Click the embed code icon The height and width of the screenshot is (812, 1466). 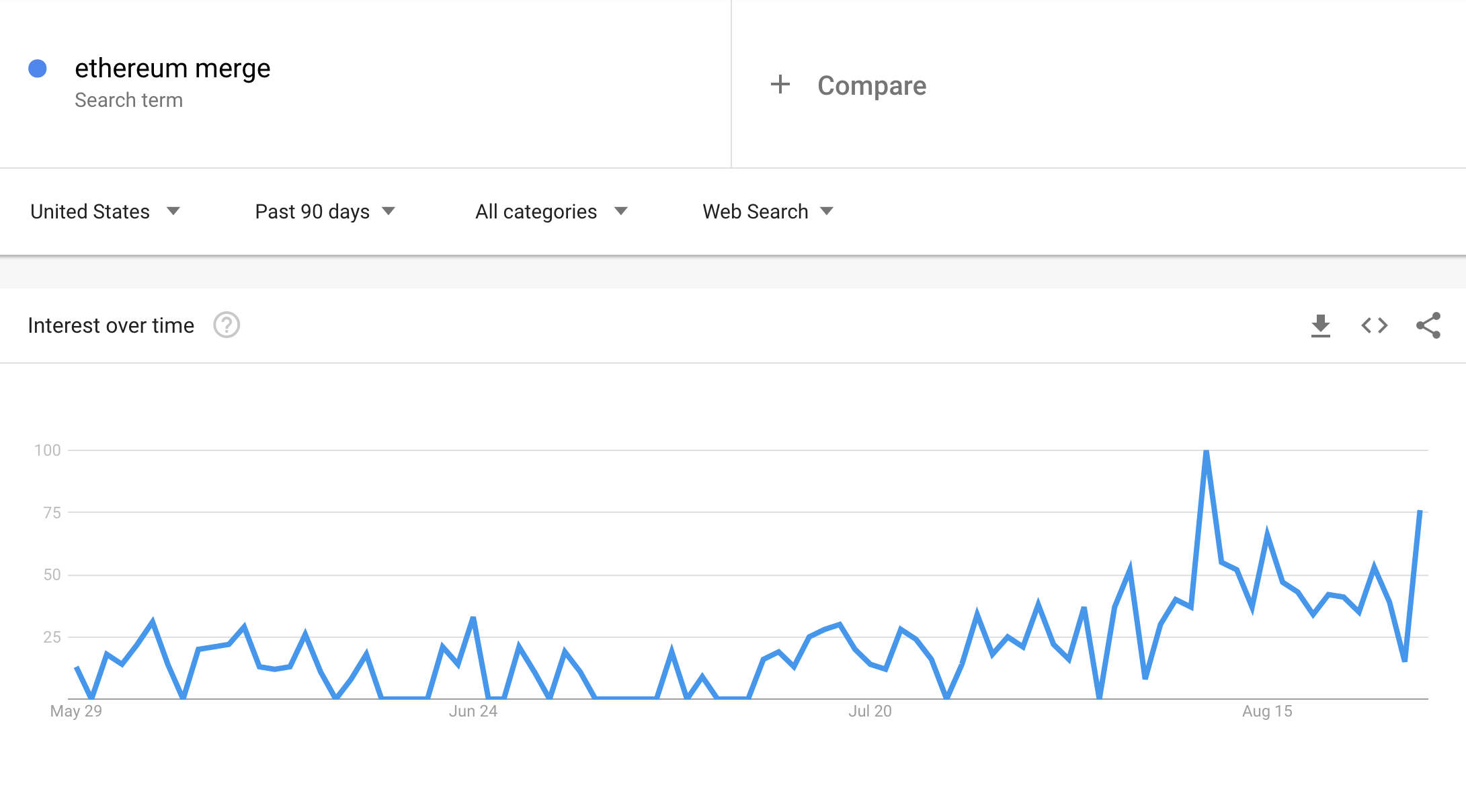pyautogui.click(x=1374, y=326)
